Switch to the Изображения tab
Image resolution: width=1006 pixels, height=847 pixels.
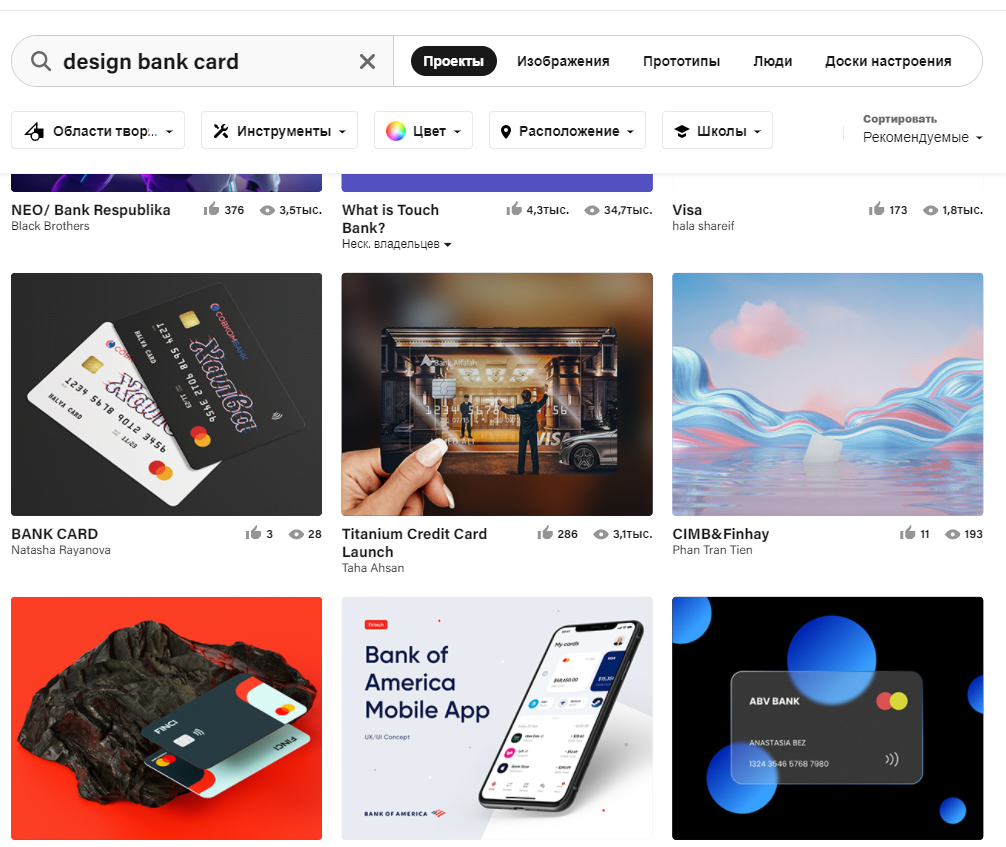563,61
